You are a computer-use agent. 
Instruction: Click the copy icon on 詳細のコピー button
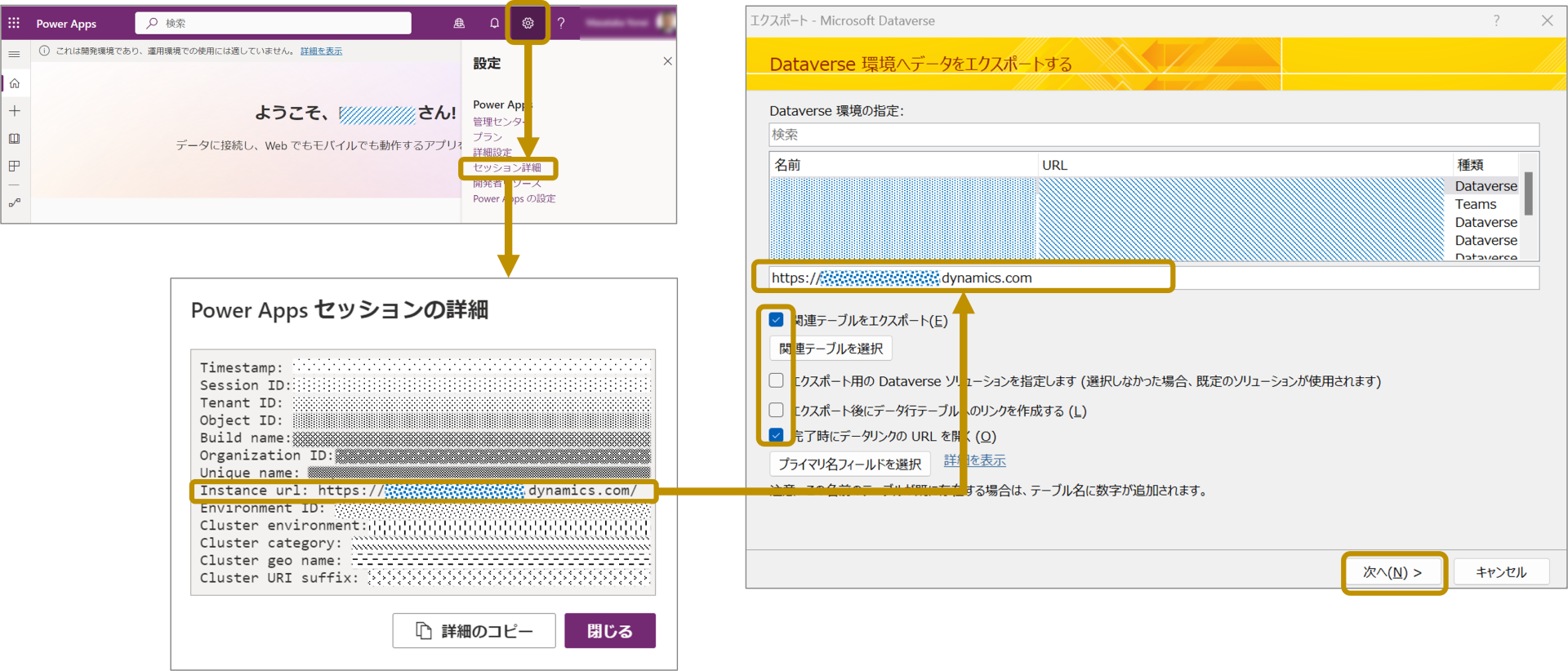tap(424, 631)
